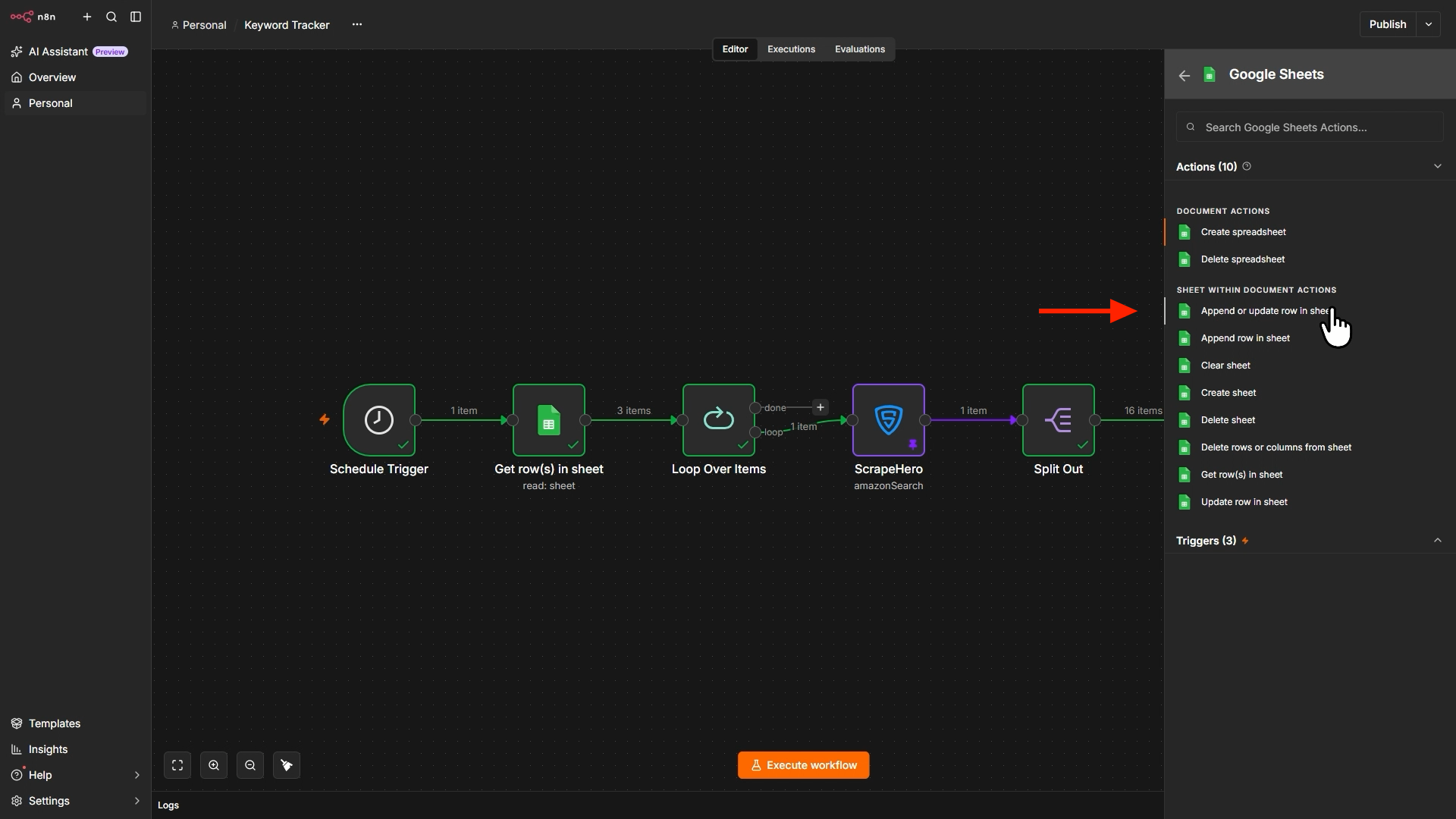Open Templates in sidebar
This screenshot has height=819, width=1456.
tap(75, 723)
